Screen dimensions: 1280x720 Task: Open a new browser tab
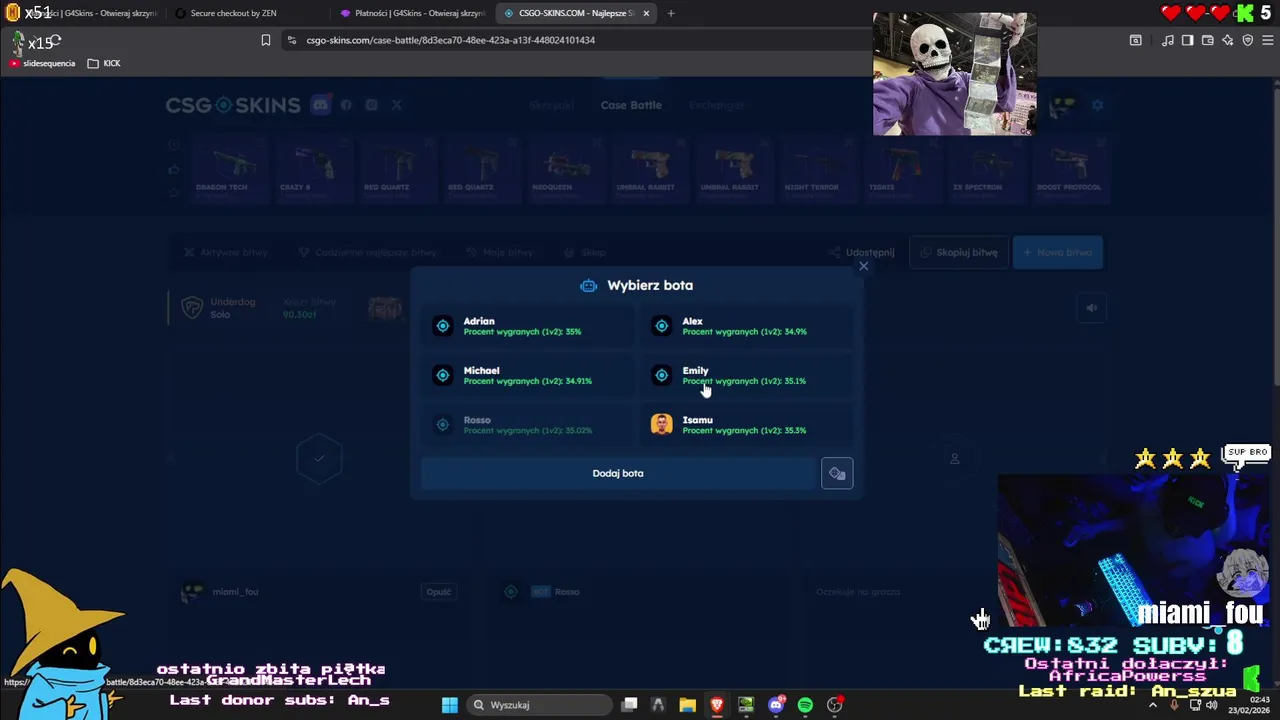point(671,13)
